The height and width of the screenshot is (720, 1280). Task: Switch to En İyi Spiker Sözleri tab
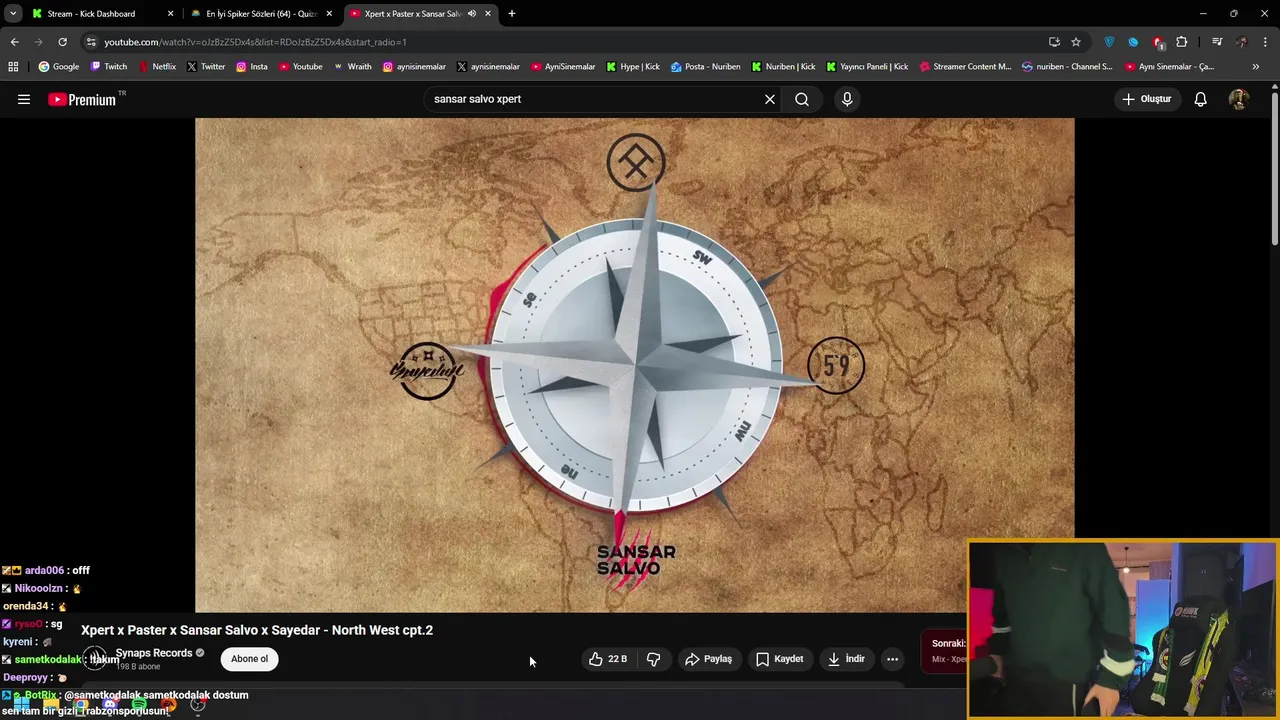coord(262,14)
